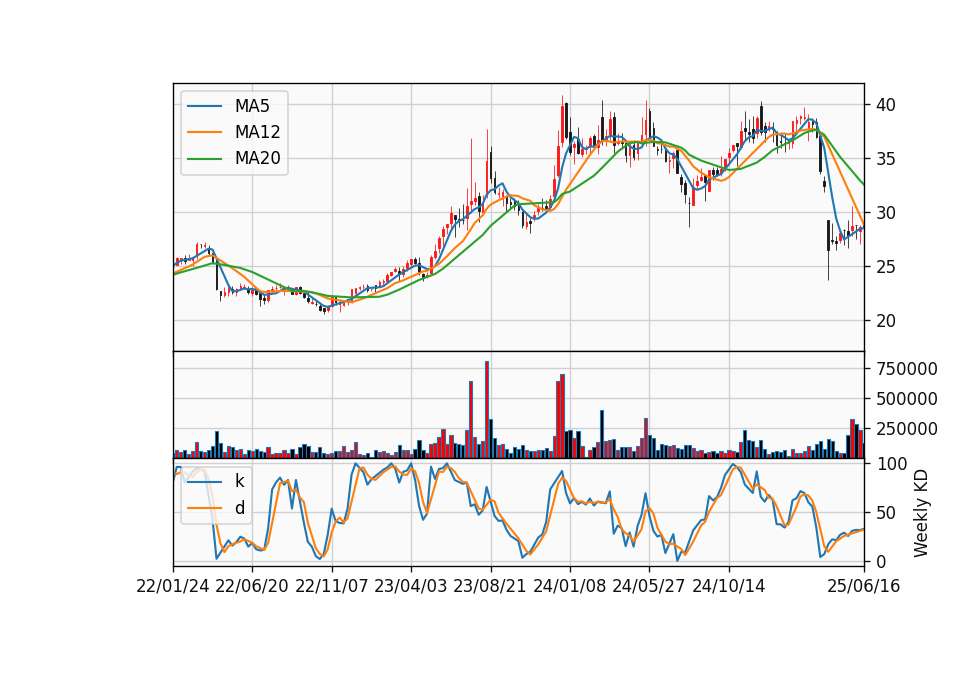Click the tallest volume bar near 23/08/21
Image resolution: width=960 pixels, height=690 pixels.
click(487, 410)
